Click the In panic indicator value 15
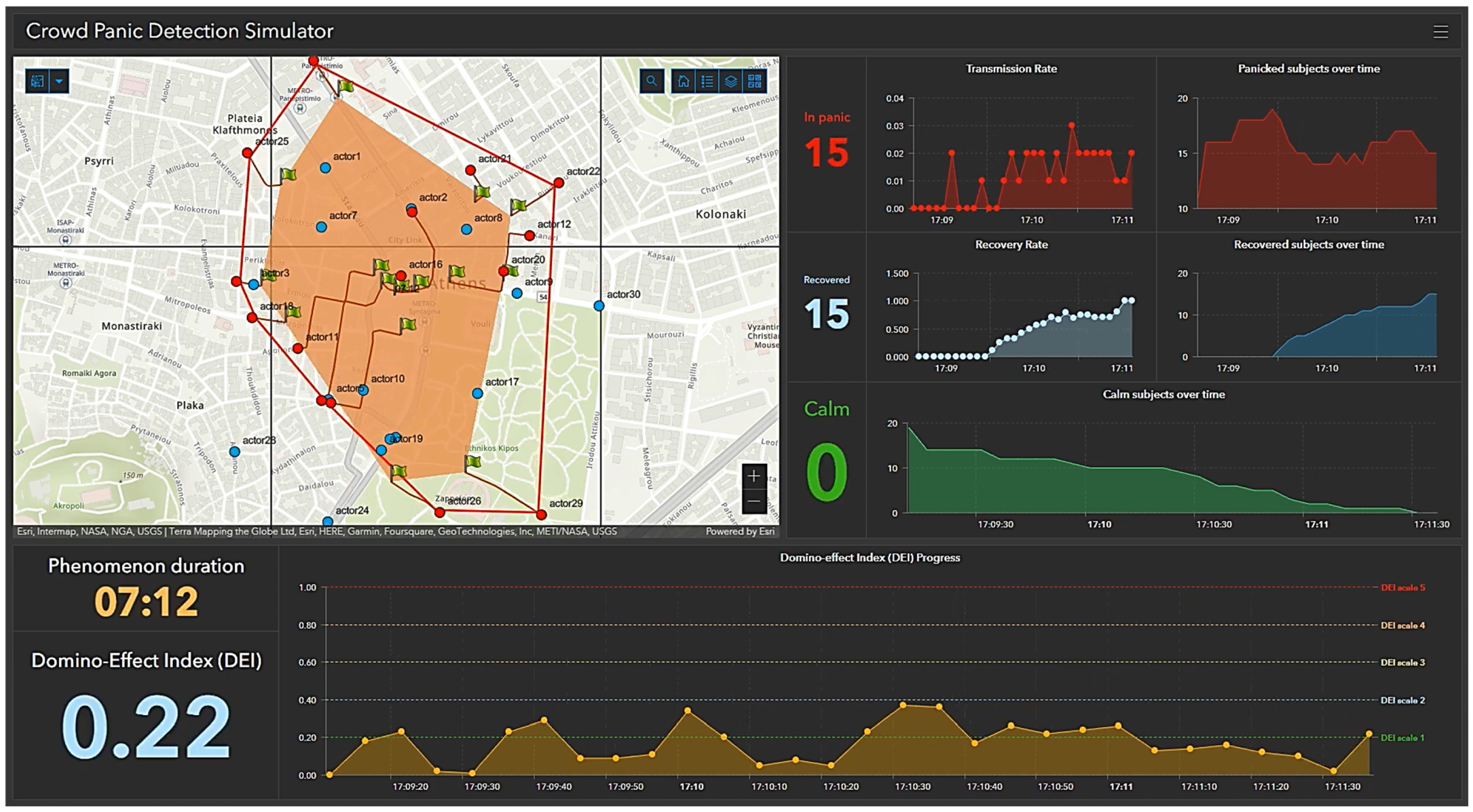 pos(826,153)
